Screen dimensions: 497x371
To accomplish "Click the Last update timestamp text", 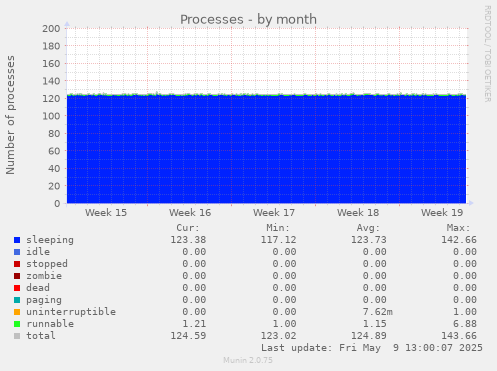I will click(372, 348).
